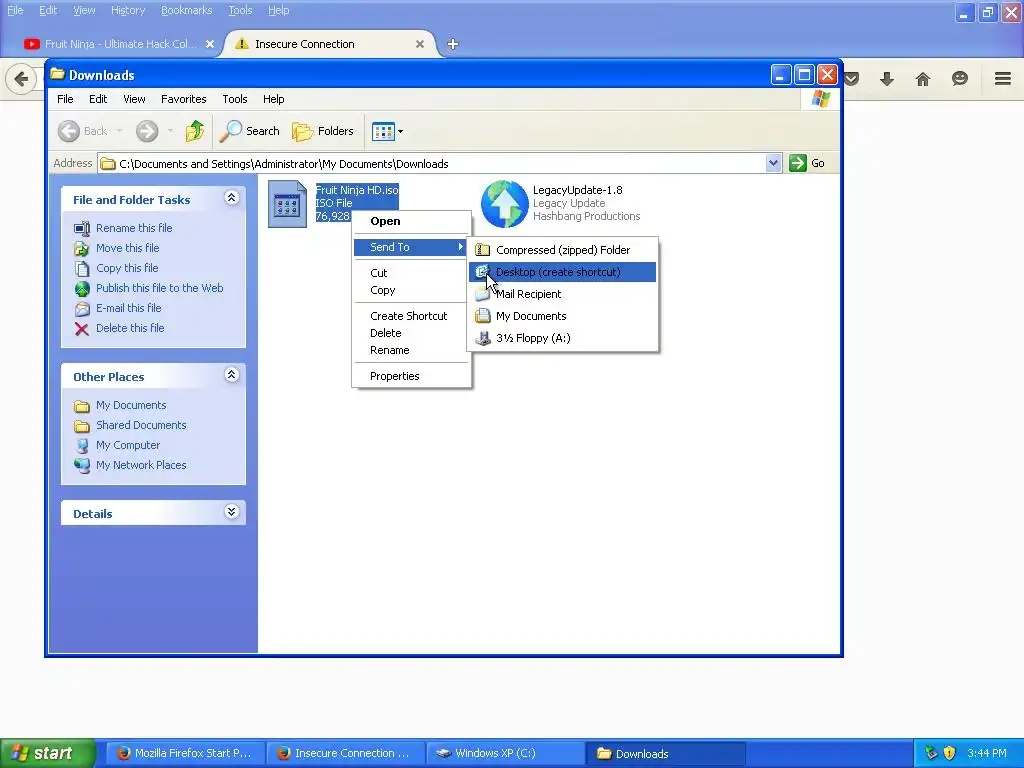Collapse File and Folder Tasks panel
Screen dimensions: 1024x768
232,198
